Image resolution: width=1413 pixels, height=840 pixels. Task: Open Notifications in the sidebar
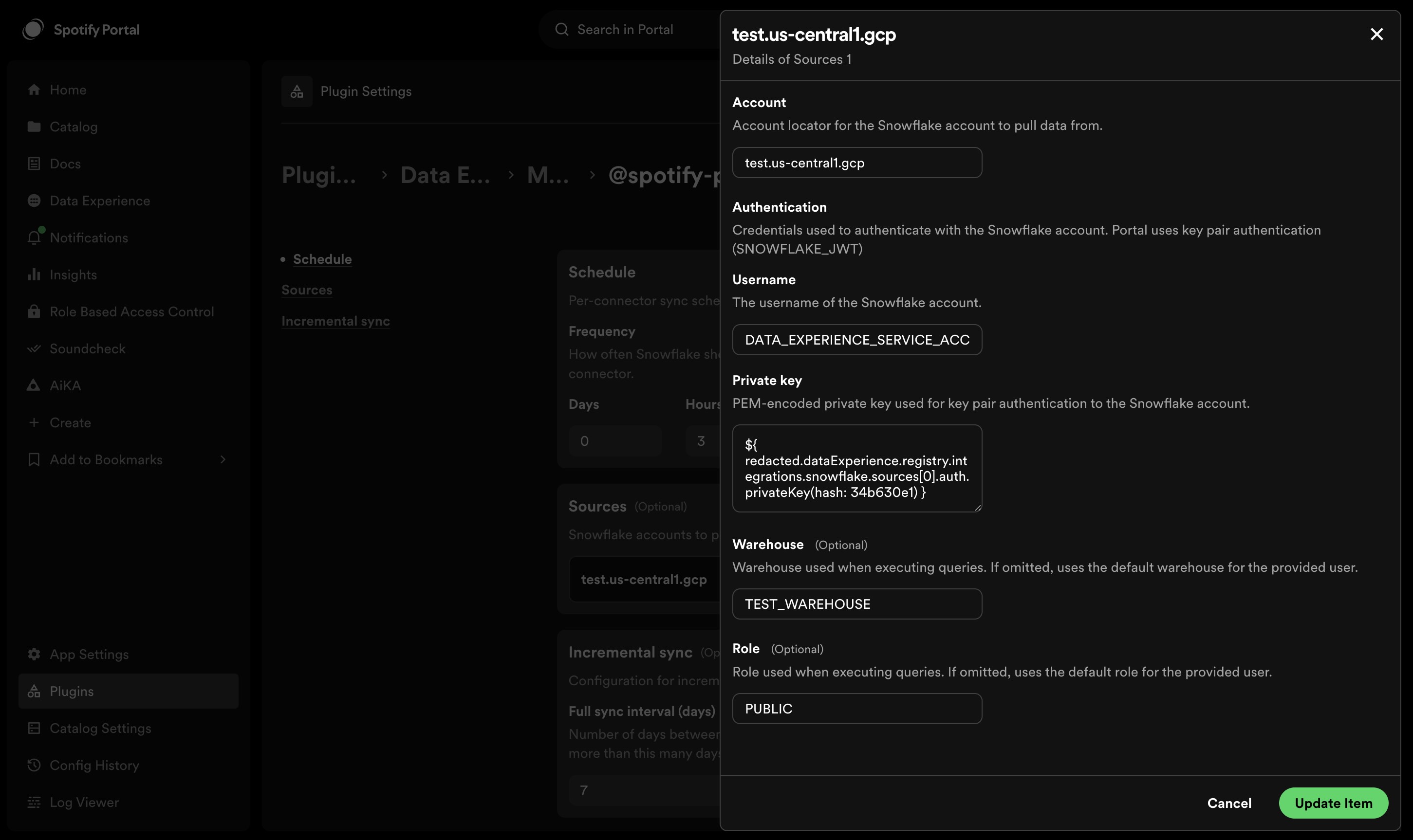[x=129, y=237]
